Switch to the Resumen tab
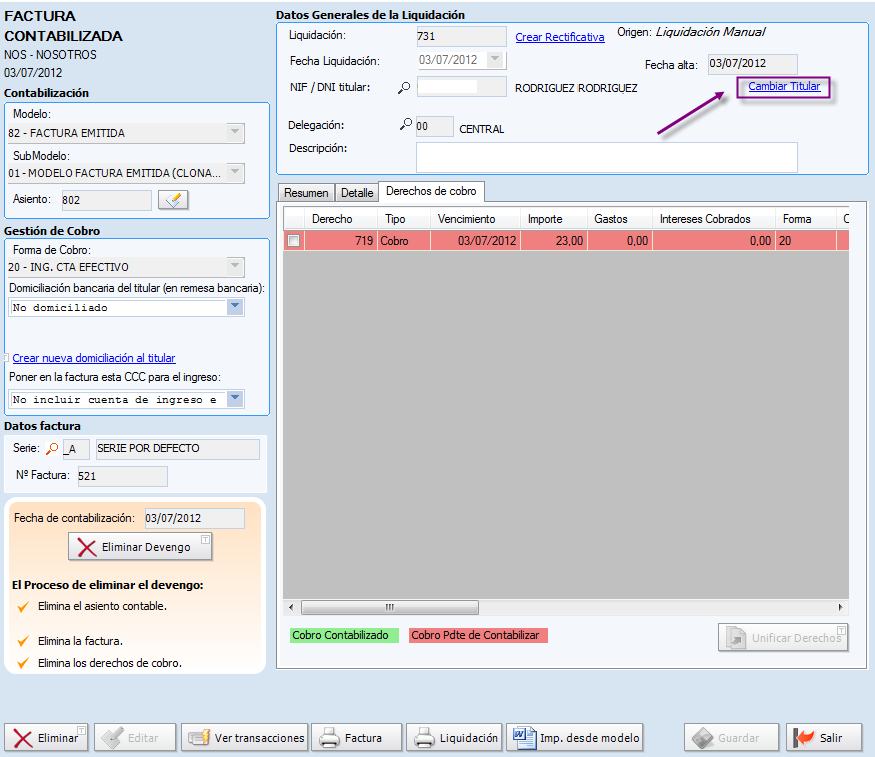 306,193
